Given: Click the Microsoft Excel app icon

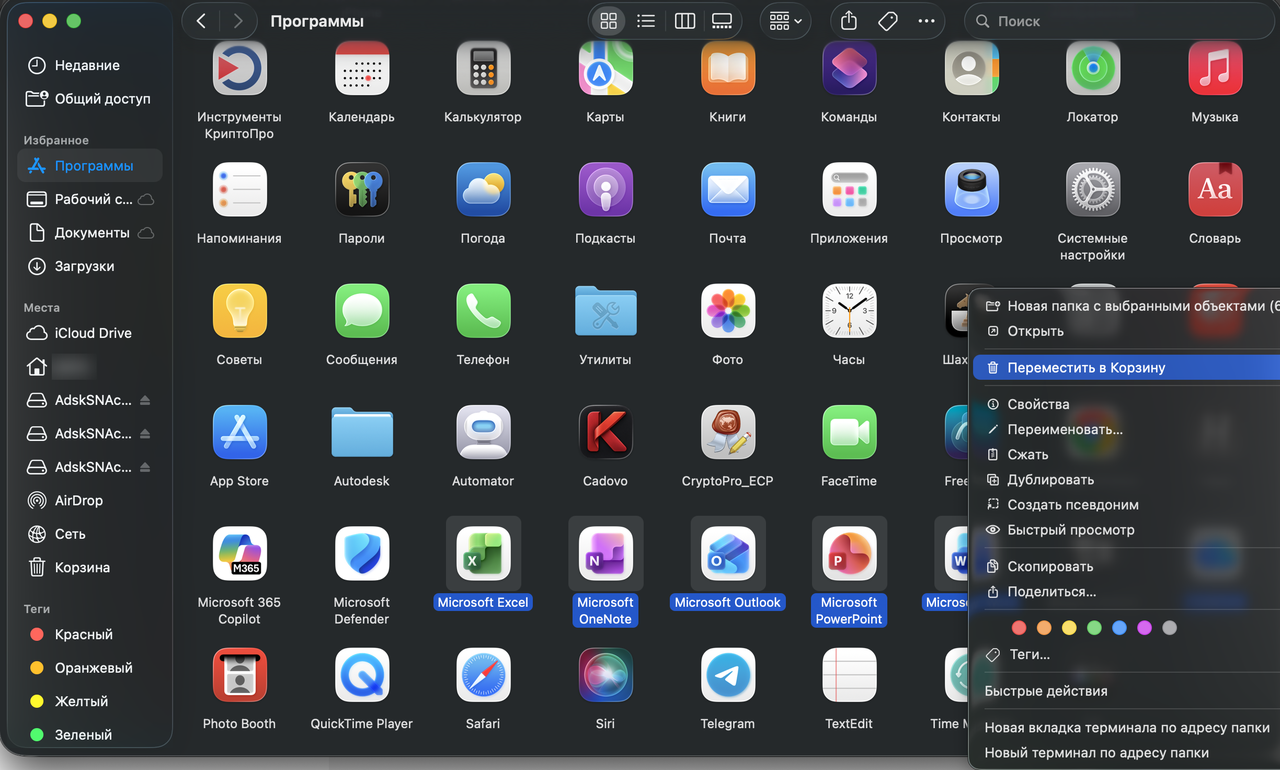Looking at the screenshot, I should coord(483,553).
